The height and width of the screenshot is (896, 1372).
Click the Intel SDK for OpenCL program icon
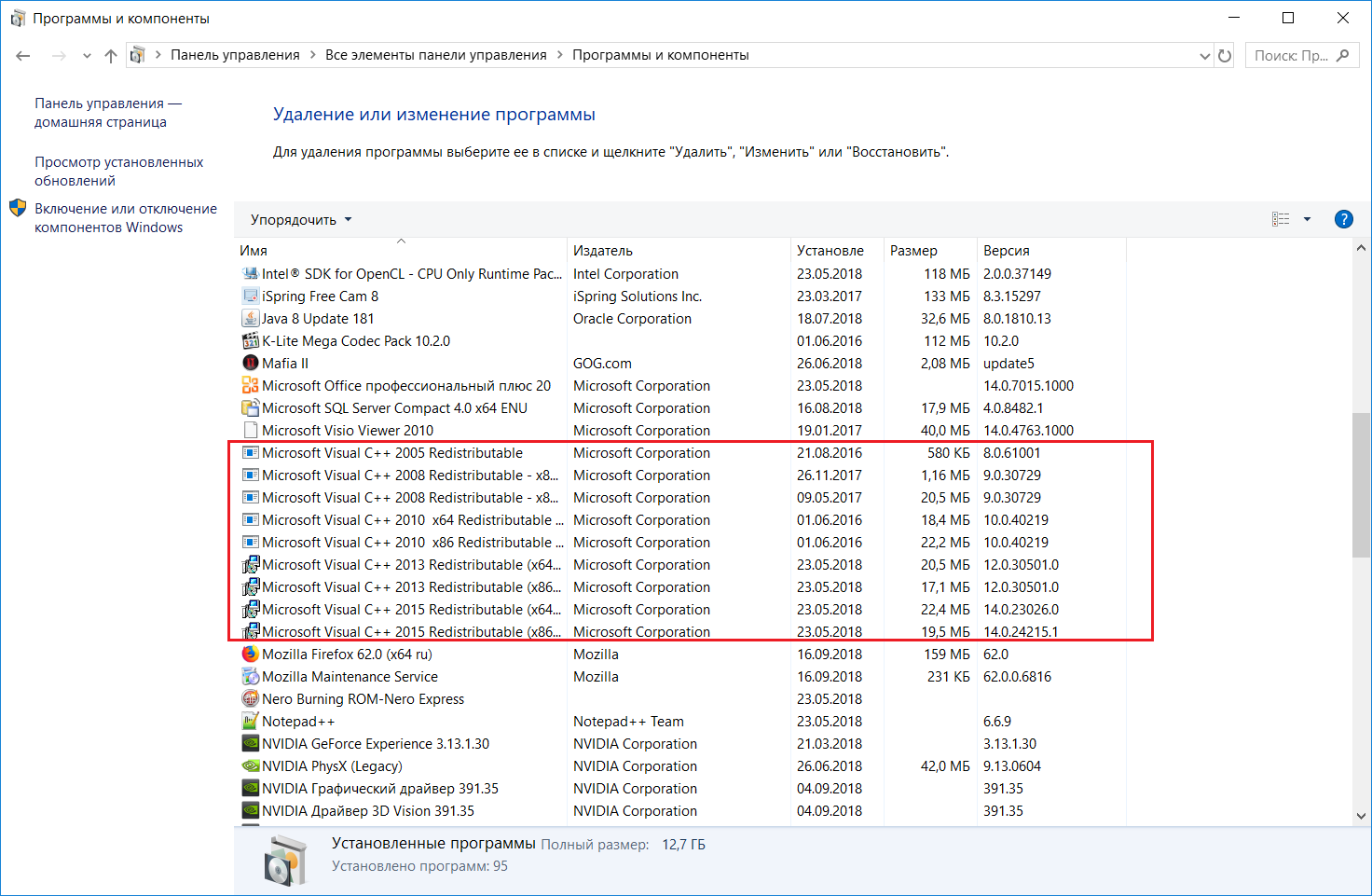point(250,274)
